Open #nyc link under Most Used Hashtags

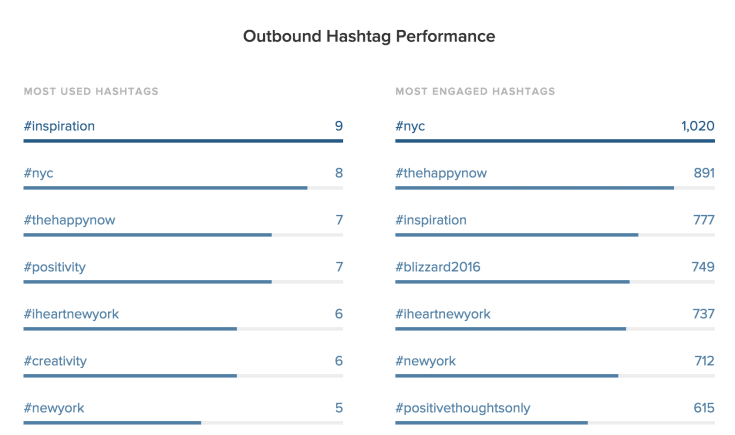[x=39, y=173]
